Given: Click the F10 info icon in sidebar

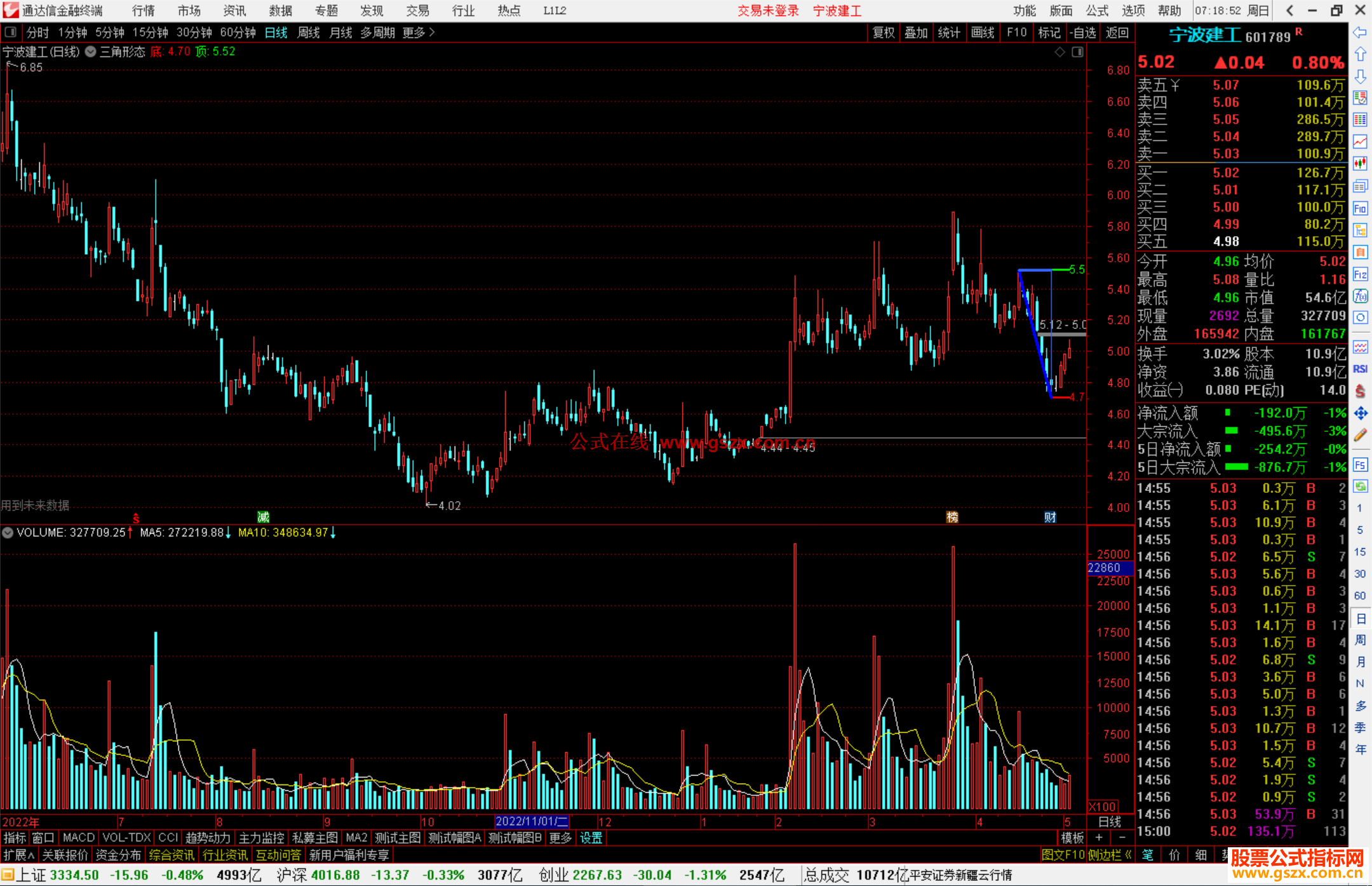Looking at the screenshot, I should pyautogui.click(x=1360, y=208).
